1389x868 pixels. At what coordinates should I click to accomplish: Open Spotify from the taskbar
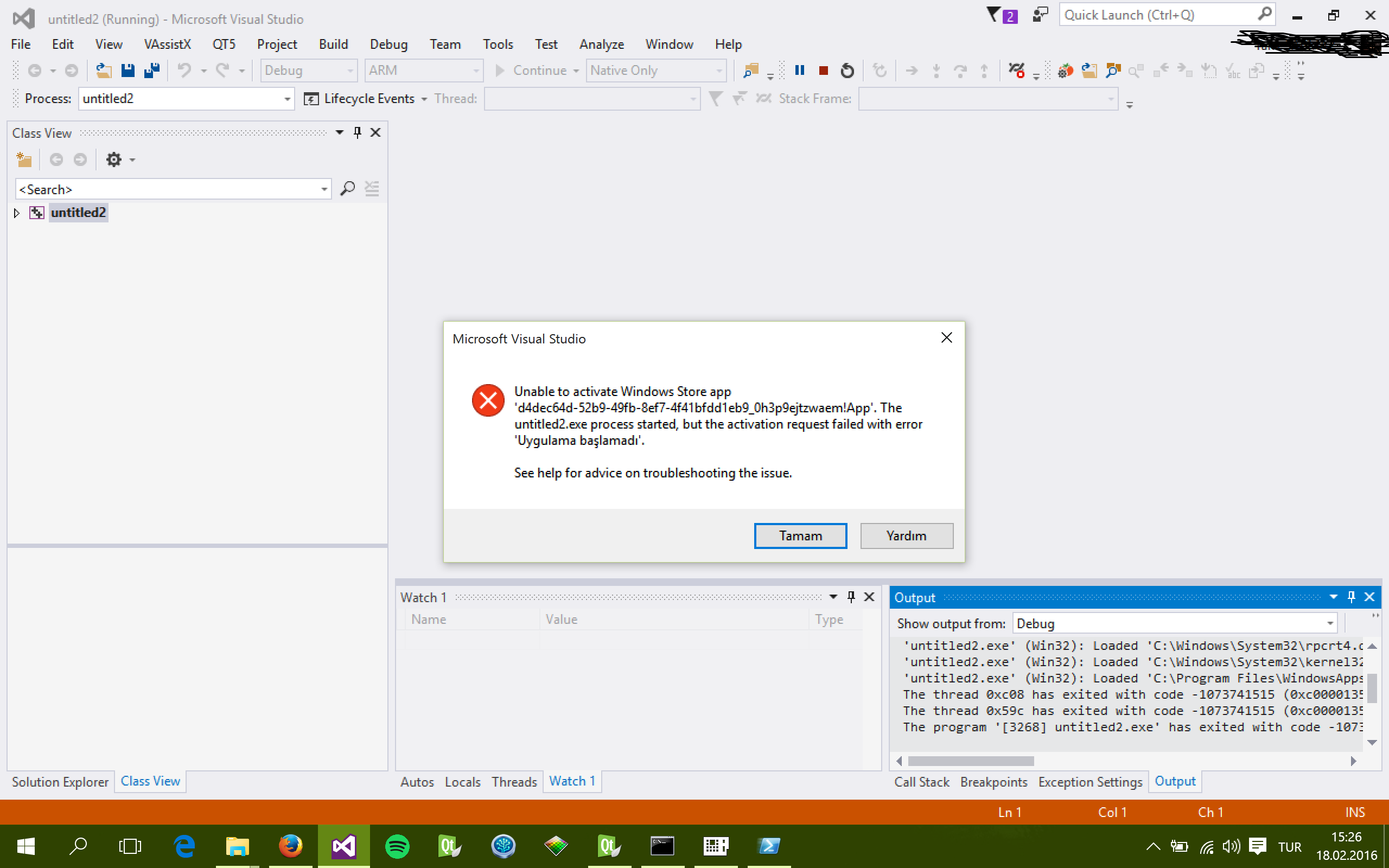pos(397,846)
